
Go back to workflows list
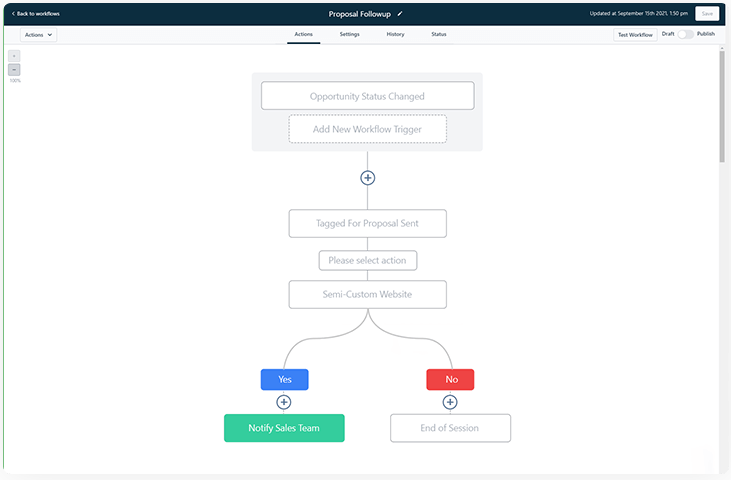pyautogui.click(x=36, y=14)
